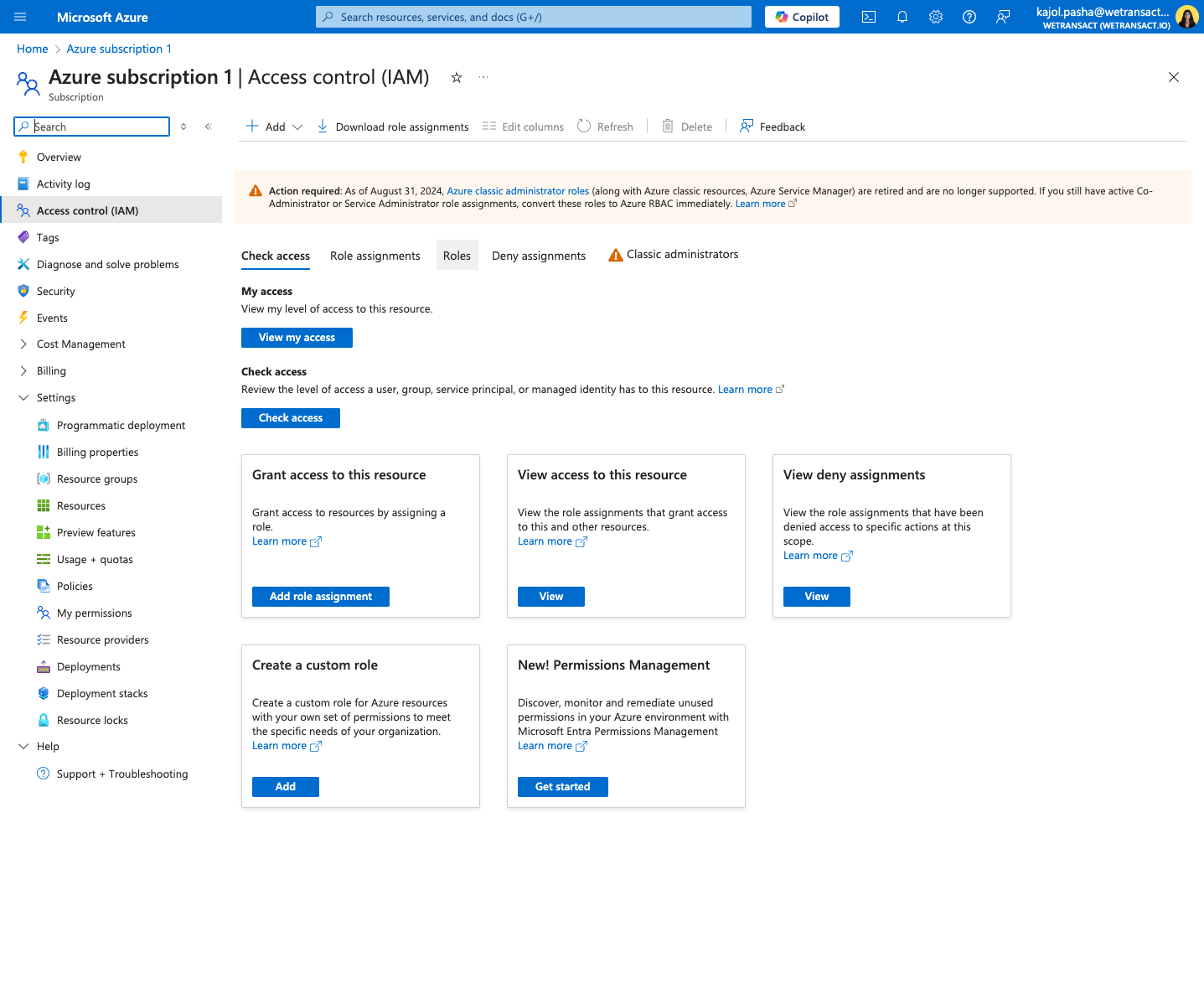Screen dimensions: 1204x1004
Task: Click the Check access button
Action: tap(291, 418)
